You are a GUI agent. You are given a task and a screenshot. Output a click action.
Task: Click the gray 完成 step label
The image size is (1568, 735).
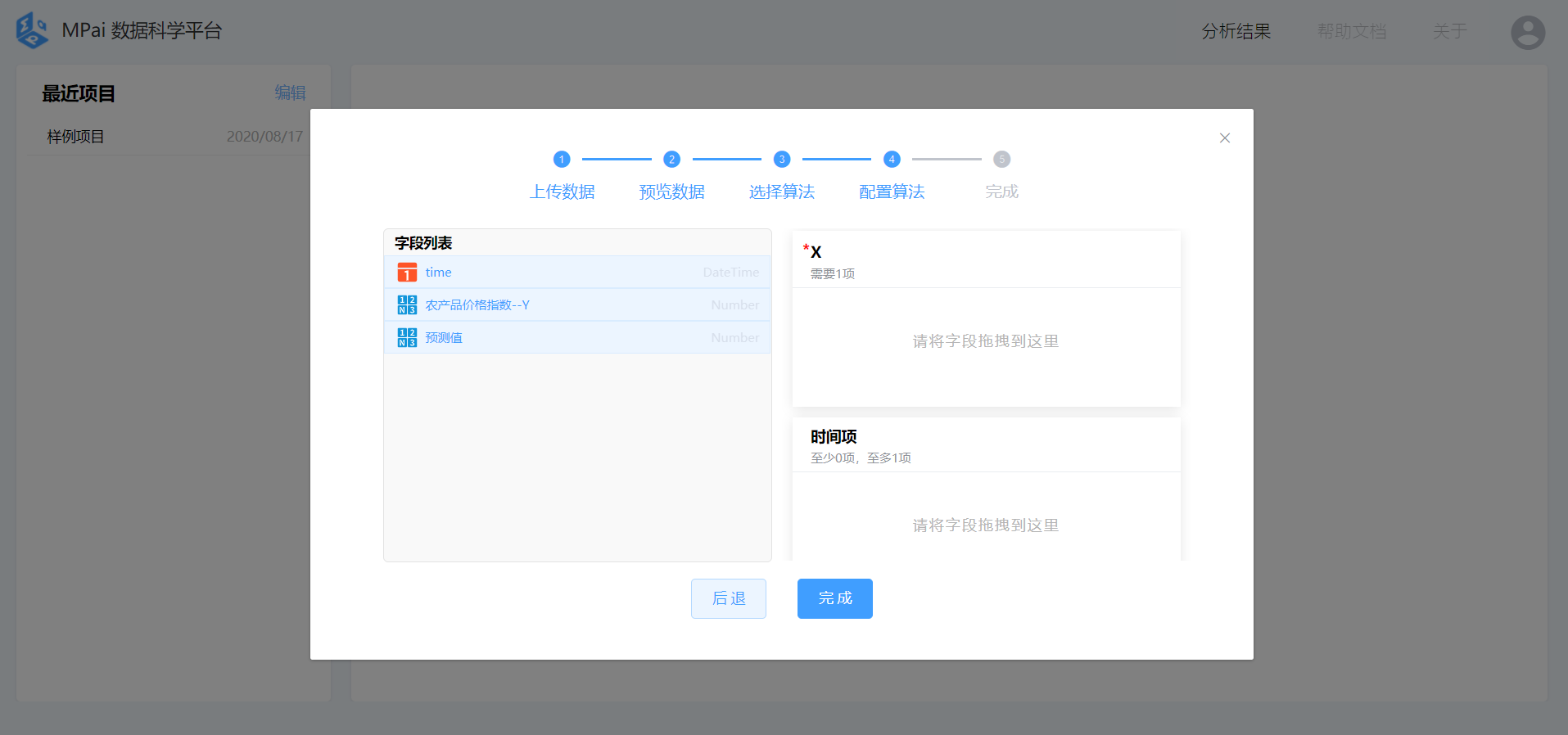click(x=1001, y=192)
